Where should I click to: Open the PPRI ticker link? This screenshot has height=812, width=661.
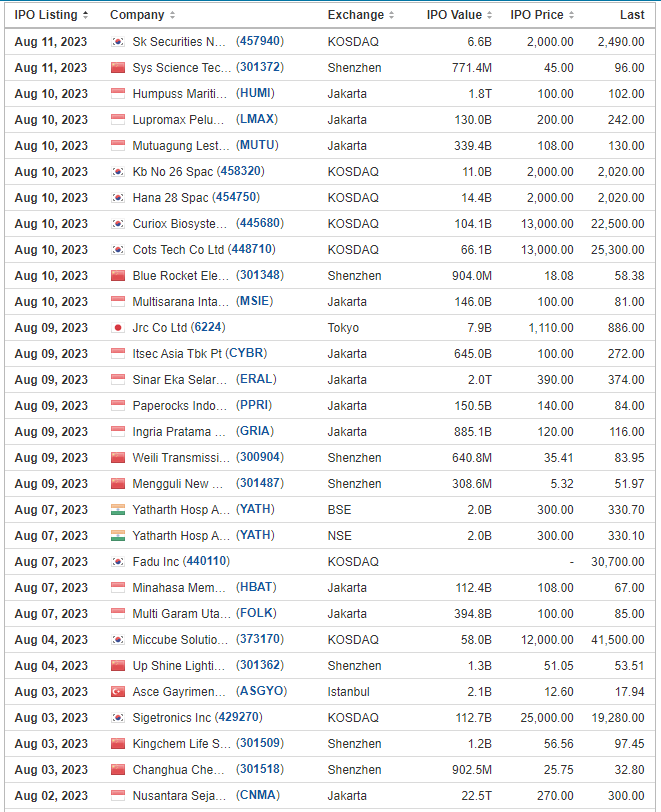point(254,404)
